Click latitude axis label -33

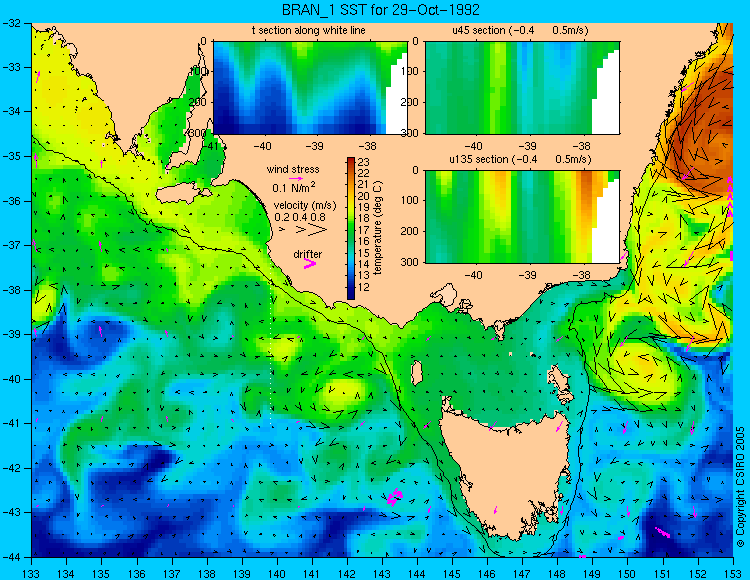click(x=12, y=67)
